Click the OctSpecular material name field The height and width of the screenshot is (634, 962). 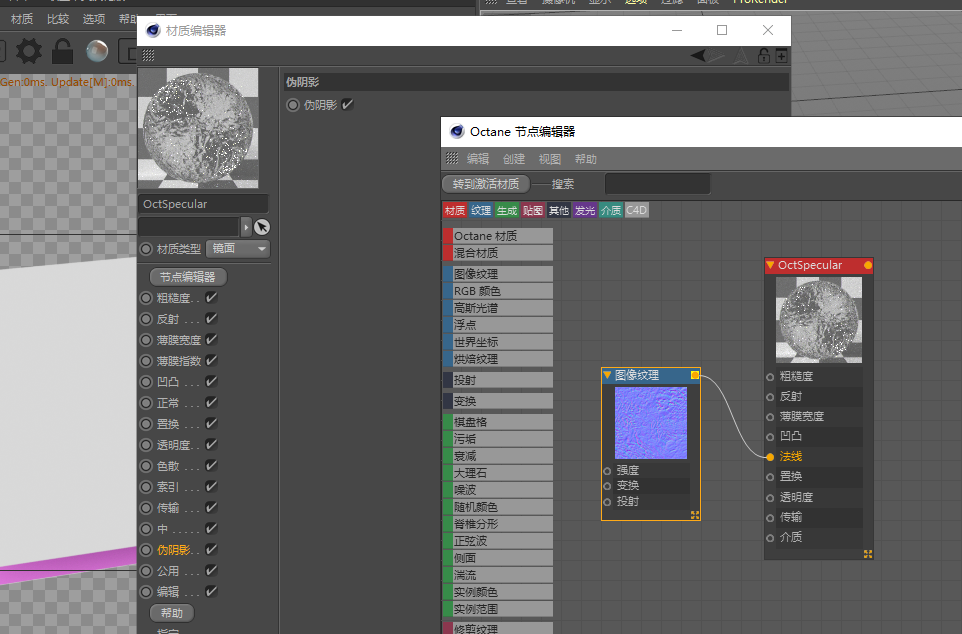[203, 204]
